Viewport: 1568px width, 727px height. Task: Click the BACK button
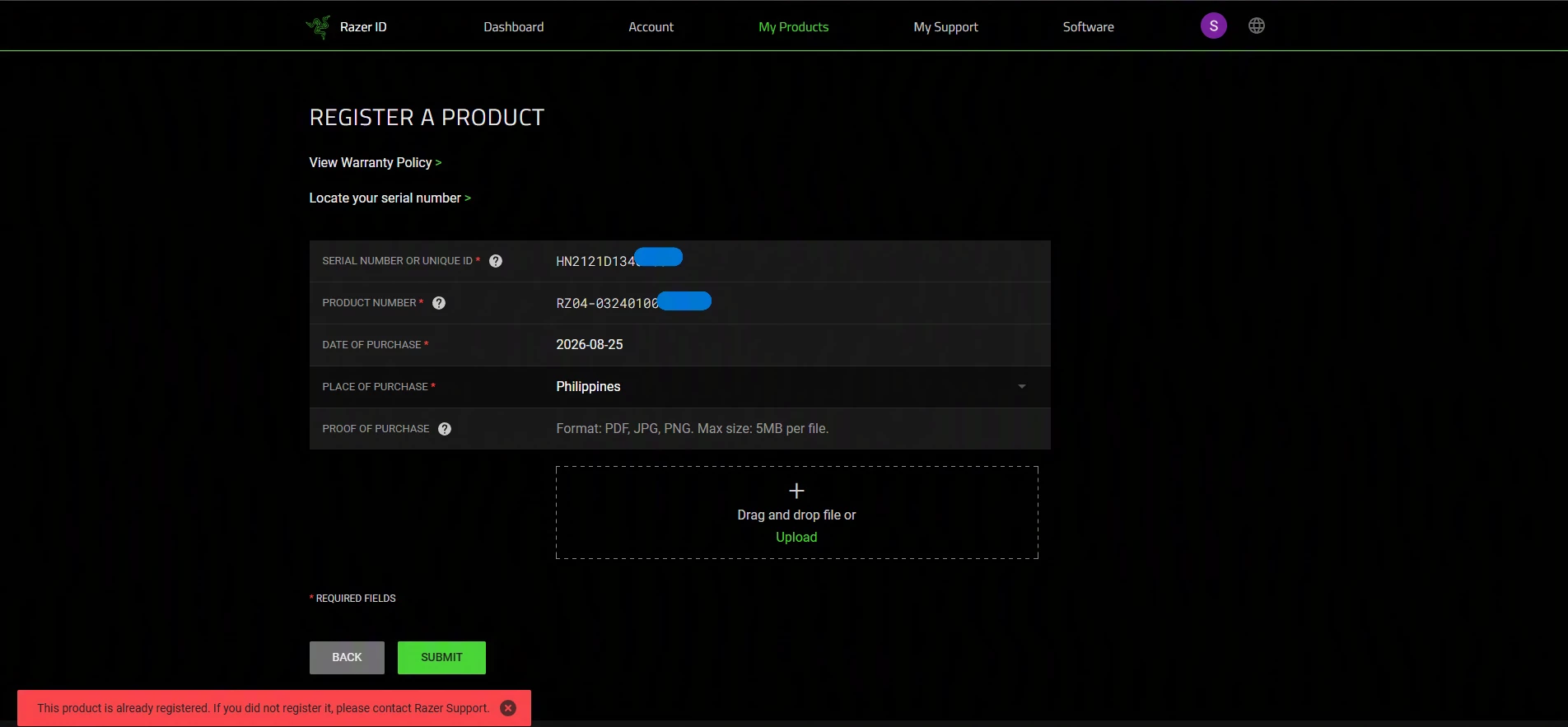(x=347, y=658)
